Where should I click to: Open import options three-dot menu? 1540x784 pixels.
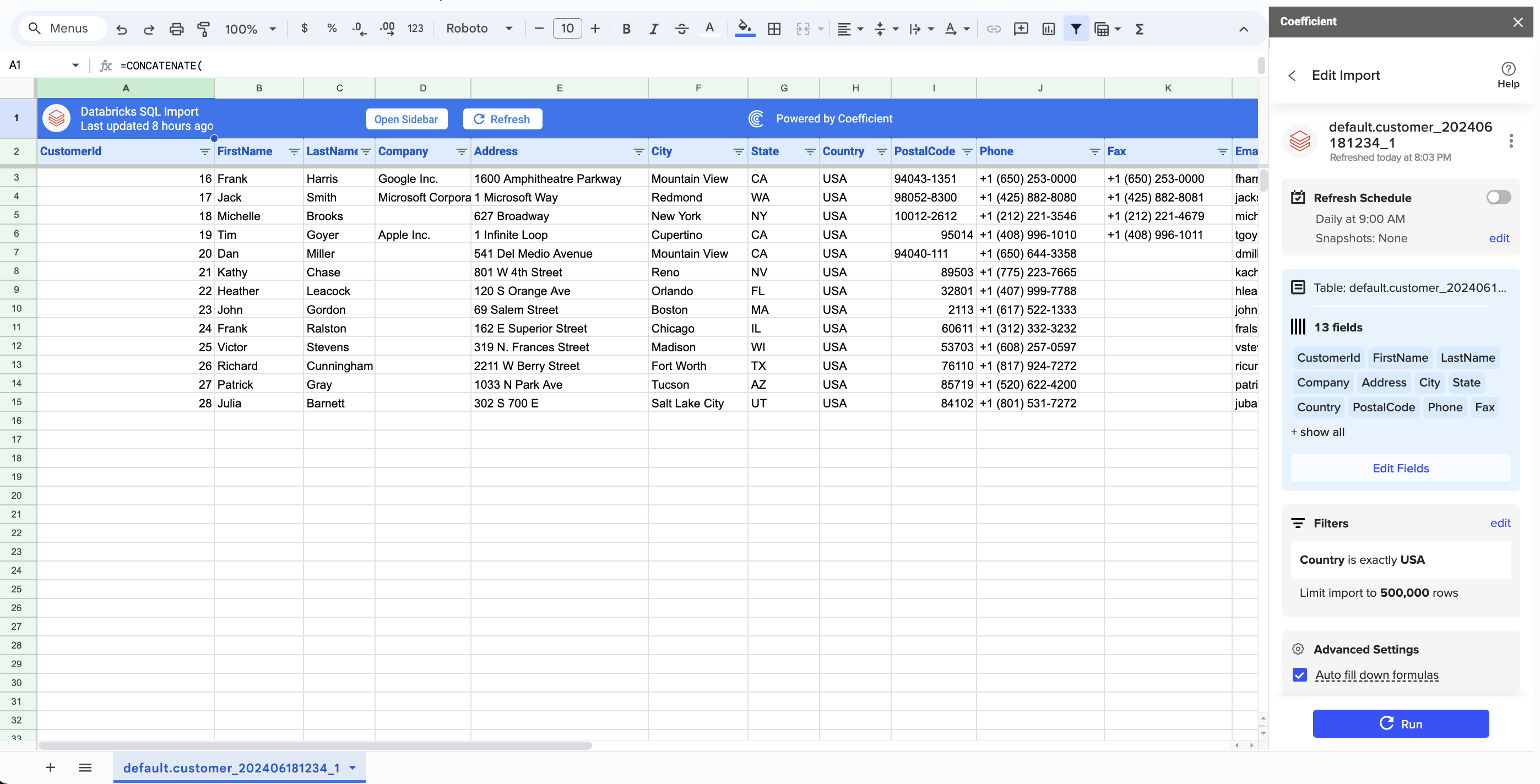pyautogui.click(x=1511, y=141)
